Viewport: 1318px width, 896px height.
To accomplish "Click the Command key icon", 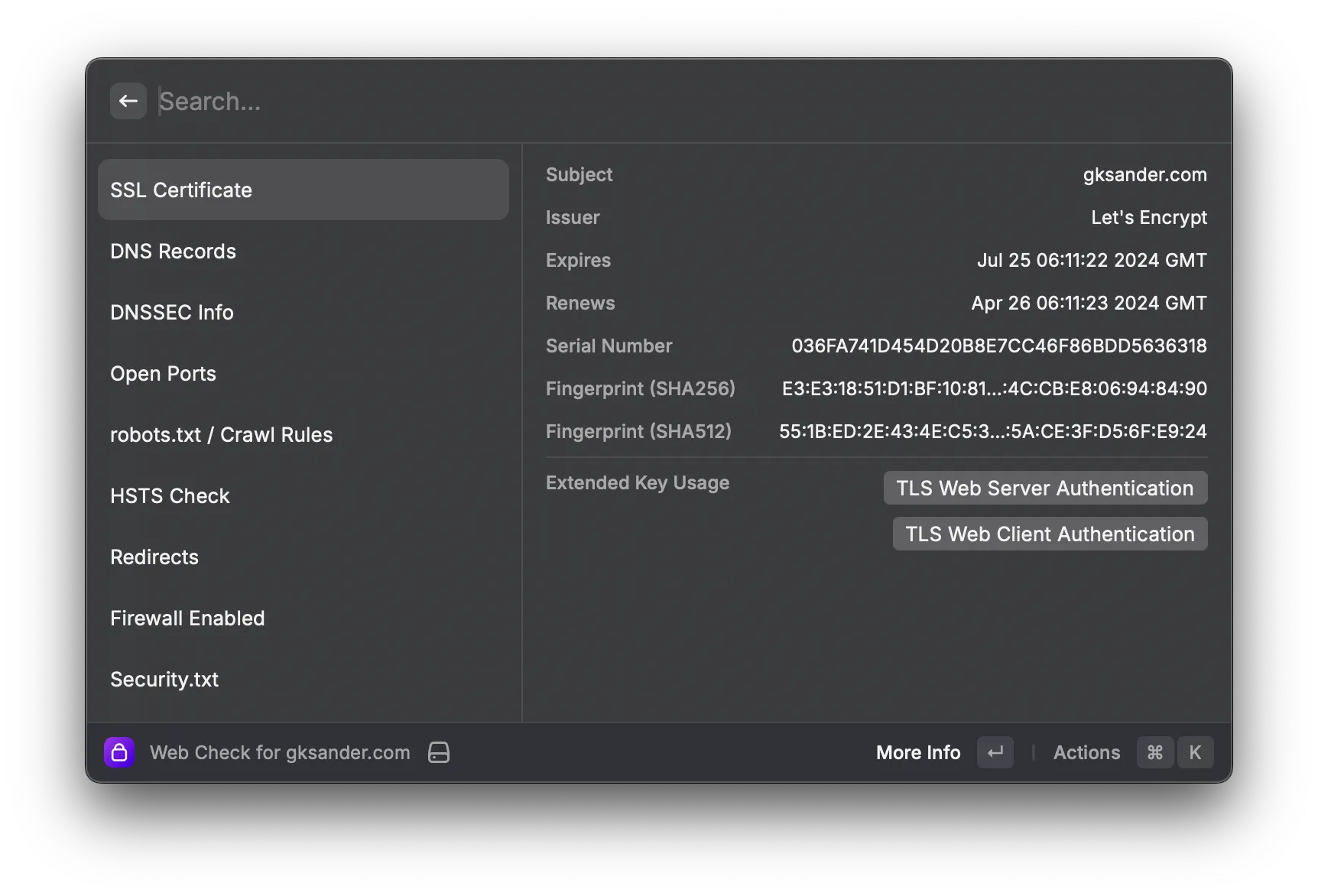I will click(1155, 752).
